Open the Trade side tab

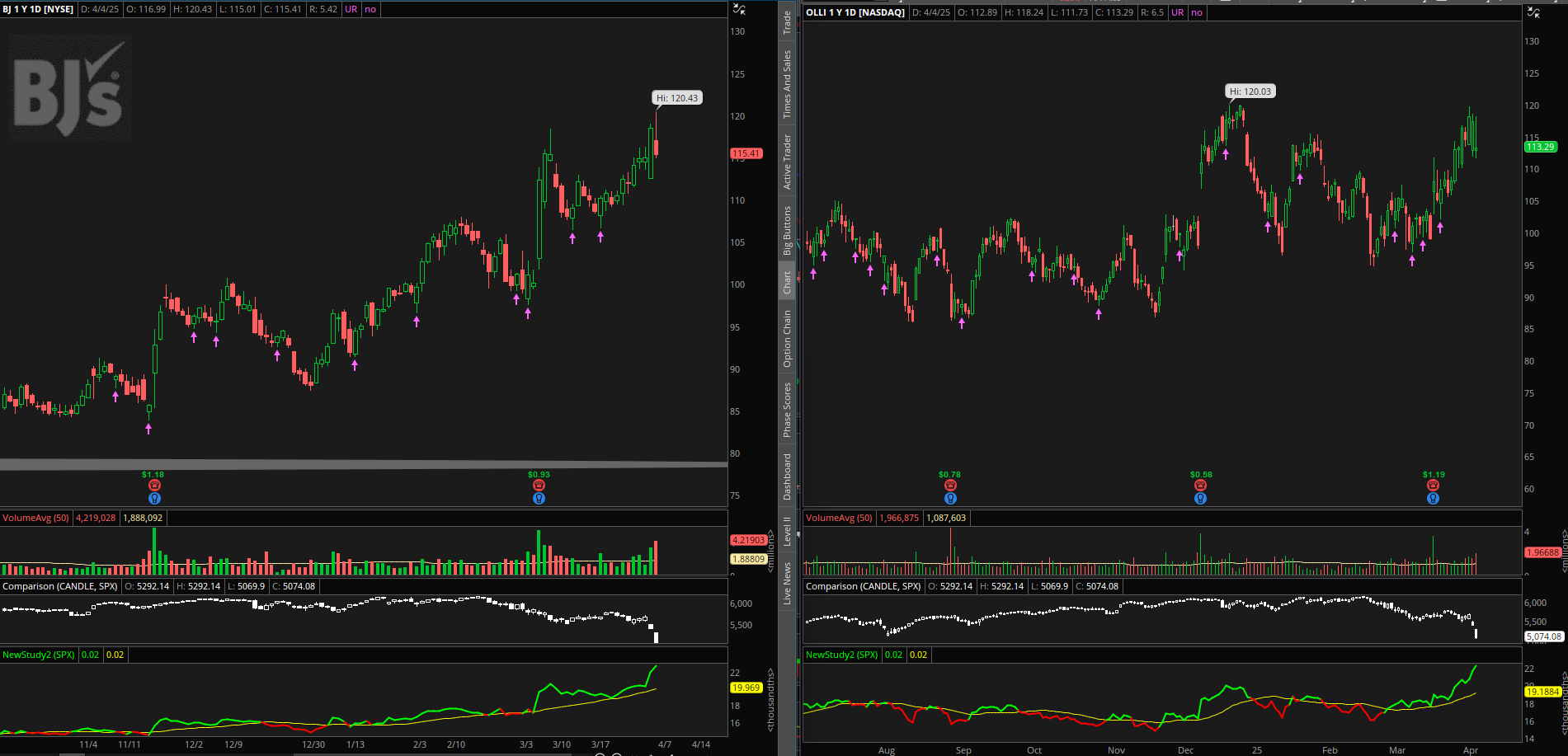pyautogui.click(x=787, y=21)
